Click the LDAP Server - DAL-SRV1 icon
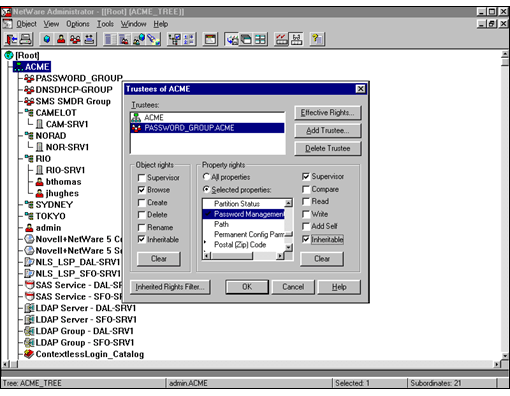This screenshot has height=396, width=510. point(29,308)
